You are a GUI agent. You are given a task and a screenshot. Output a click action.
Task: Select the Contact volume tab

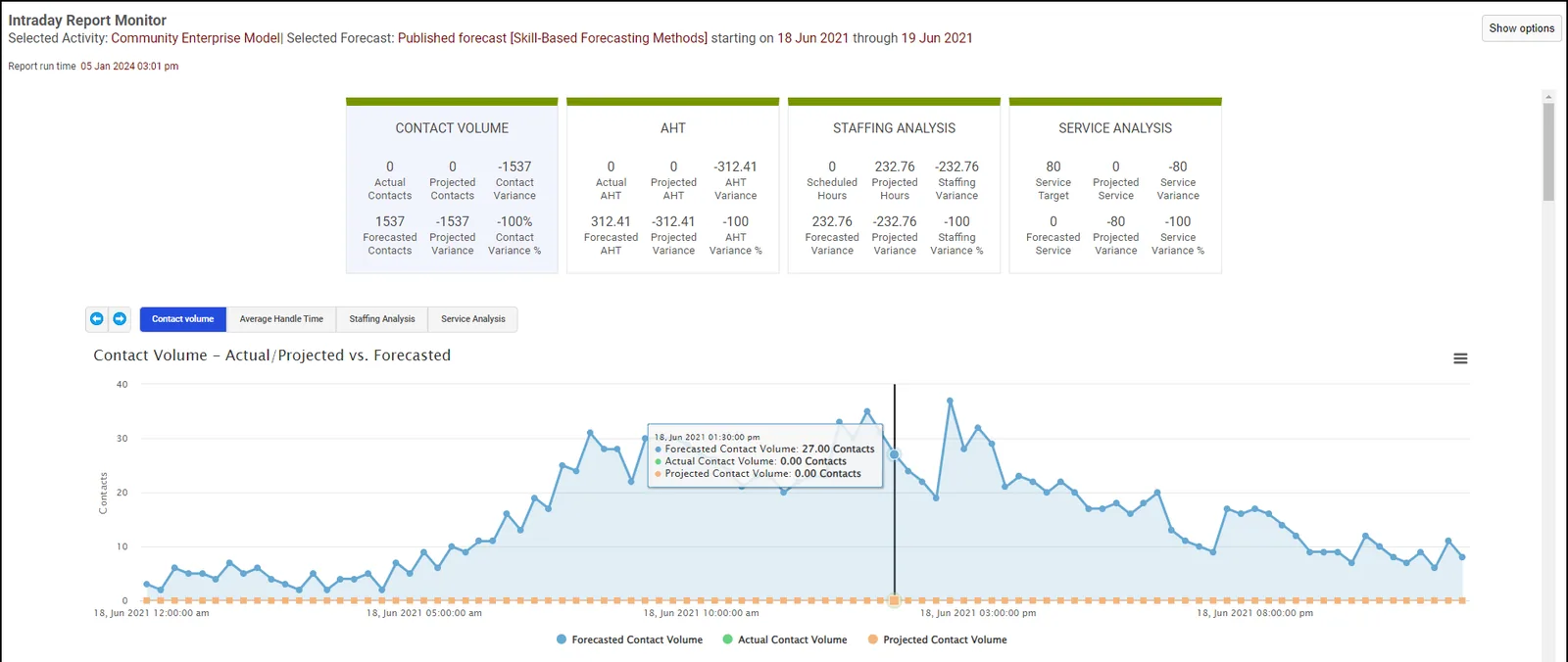182,319
